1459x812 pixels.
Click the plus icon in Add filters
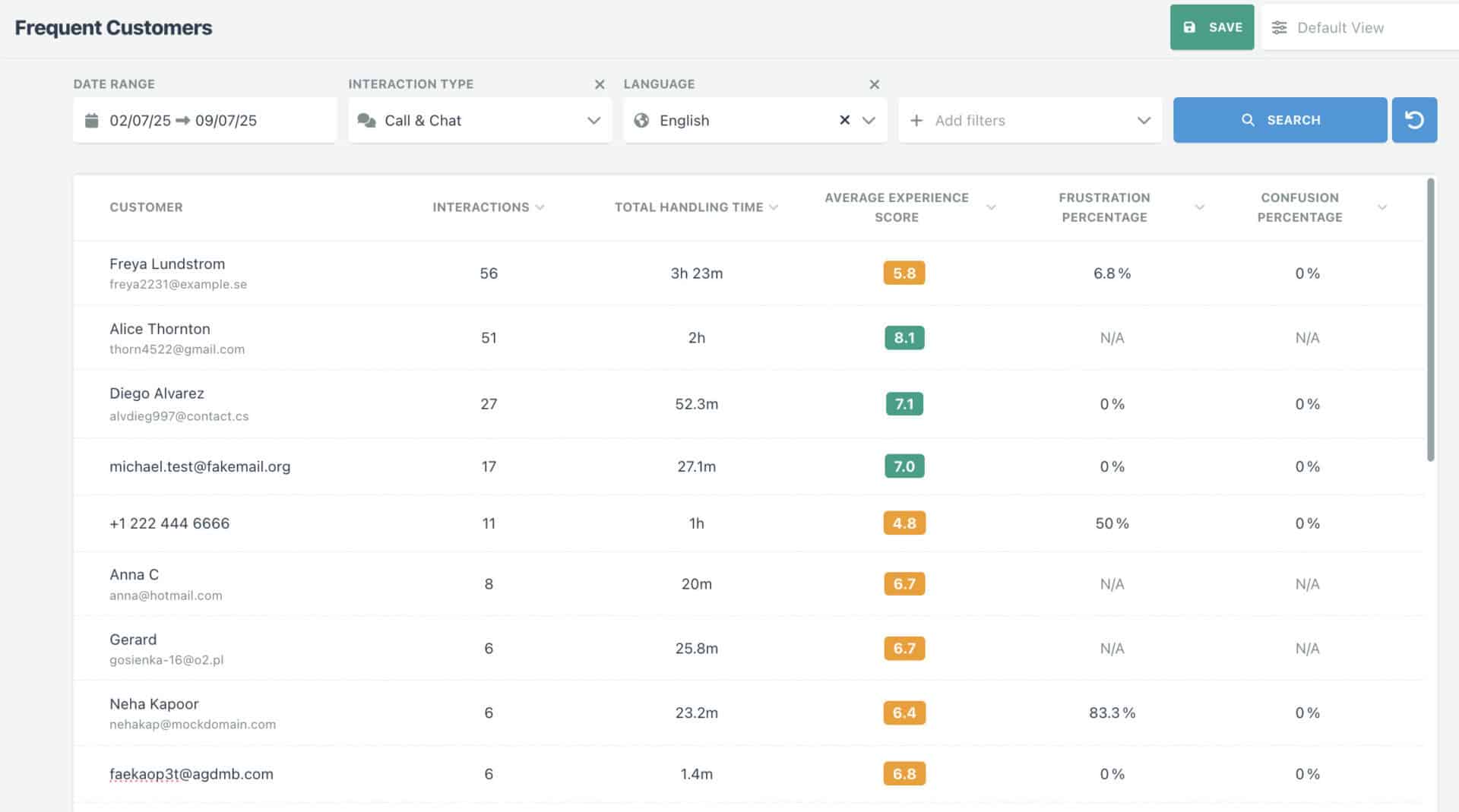(x=916, y=120)
